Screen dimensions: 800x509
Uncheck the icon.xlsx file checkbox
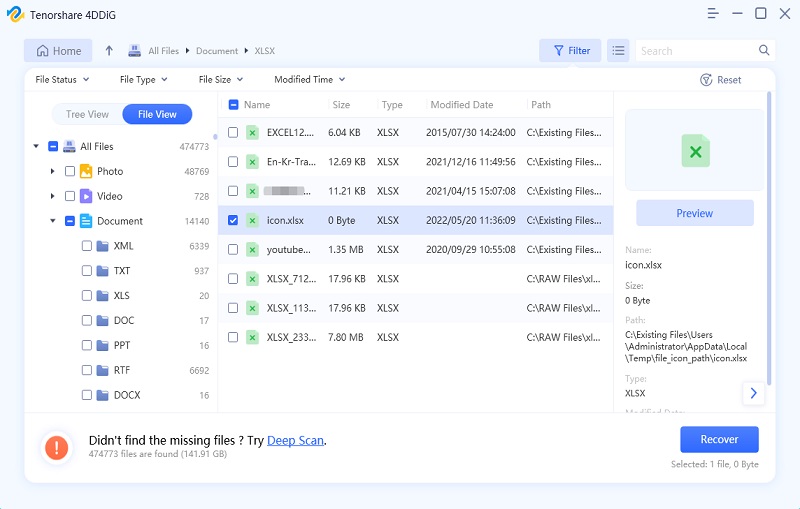coord(233,220)
